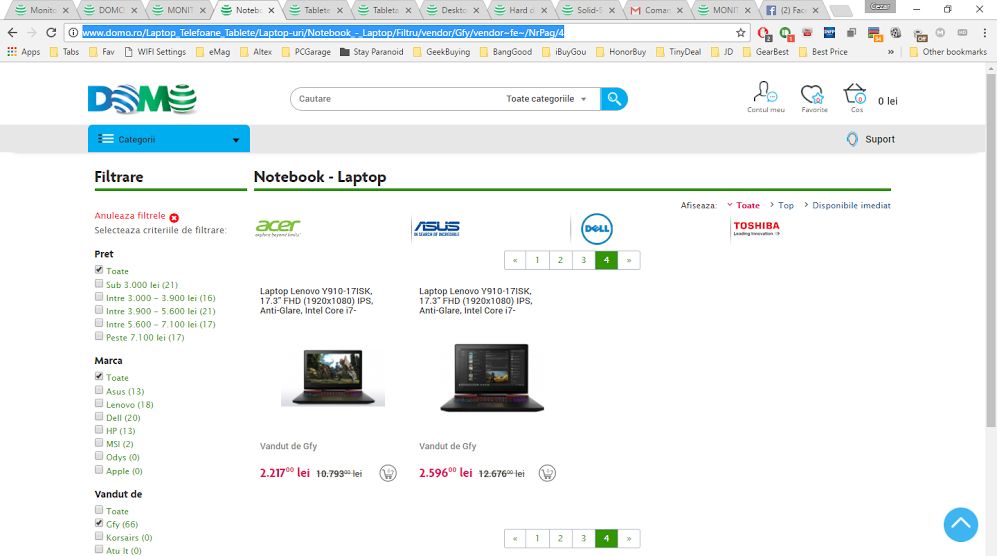Switch to the Solid-S browser tab

588,10
